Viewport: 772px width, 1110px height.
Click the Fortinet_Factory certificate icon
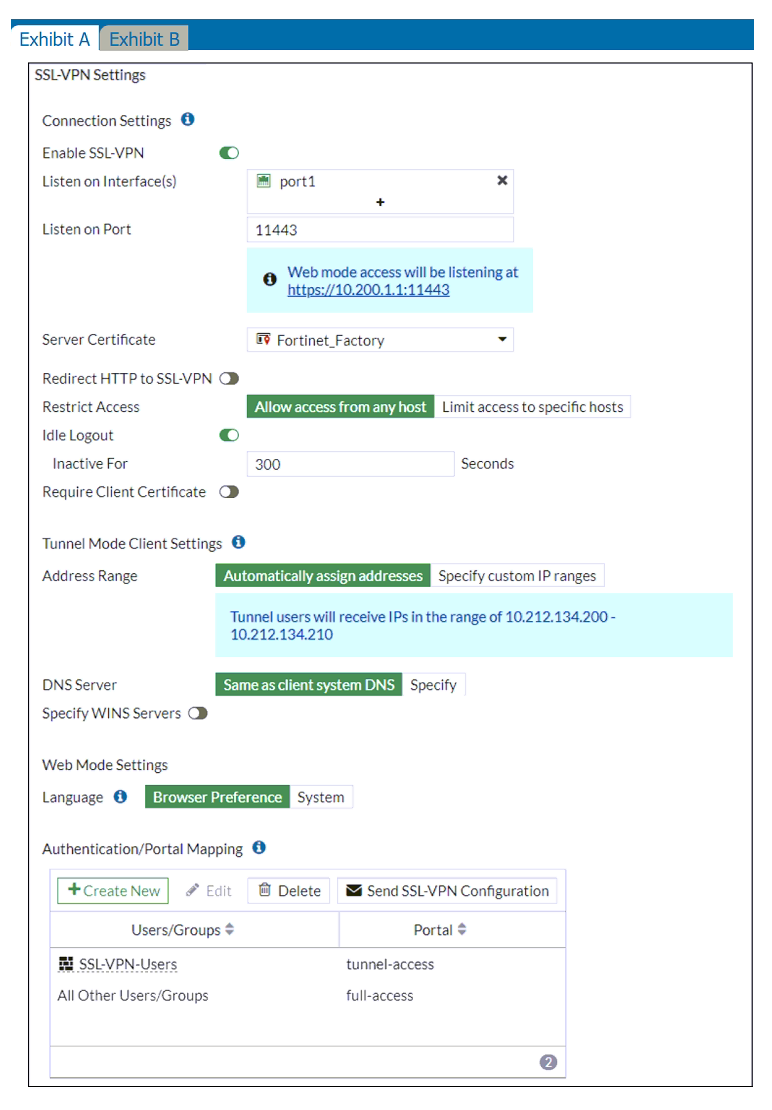(264, 340)
